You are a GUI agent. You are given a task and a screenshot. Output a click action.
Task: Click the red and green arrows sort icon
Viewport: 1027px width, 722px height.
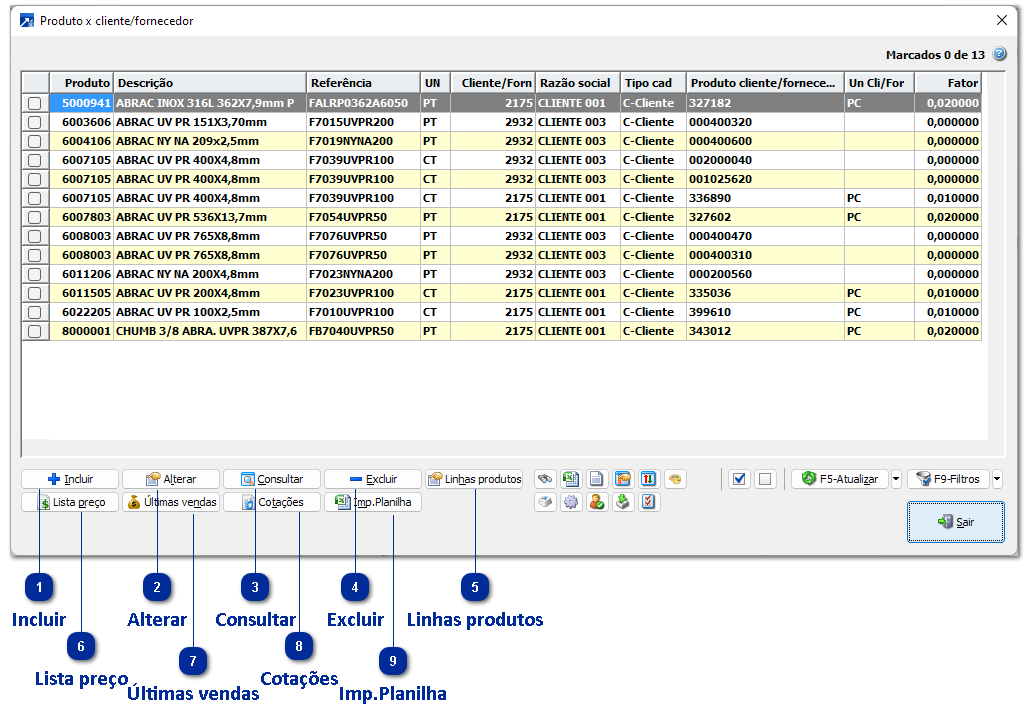pyautogui.click(x=649, y=479)
